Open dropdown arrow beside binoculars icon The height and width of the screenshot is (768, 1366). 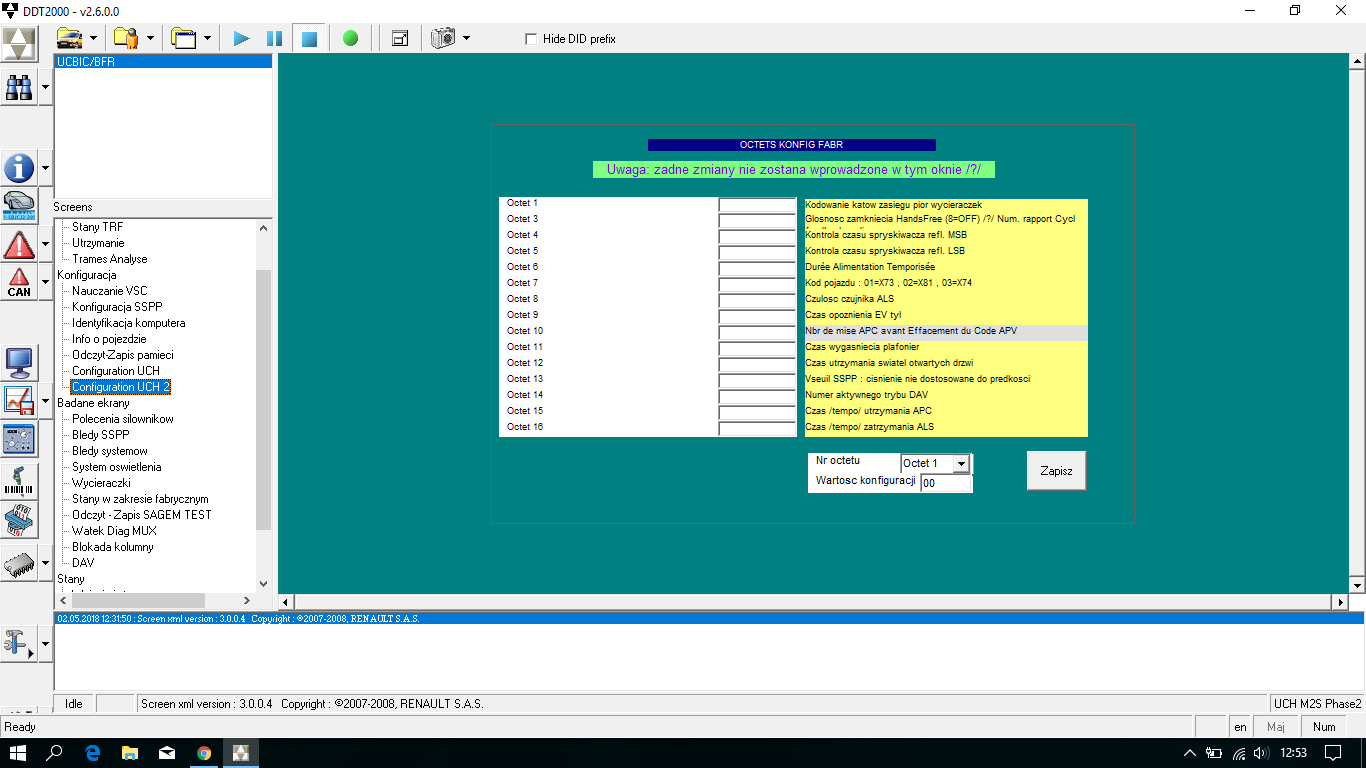45,88
